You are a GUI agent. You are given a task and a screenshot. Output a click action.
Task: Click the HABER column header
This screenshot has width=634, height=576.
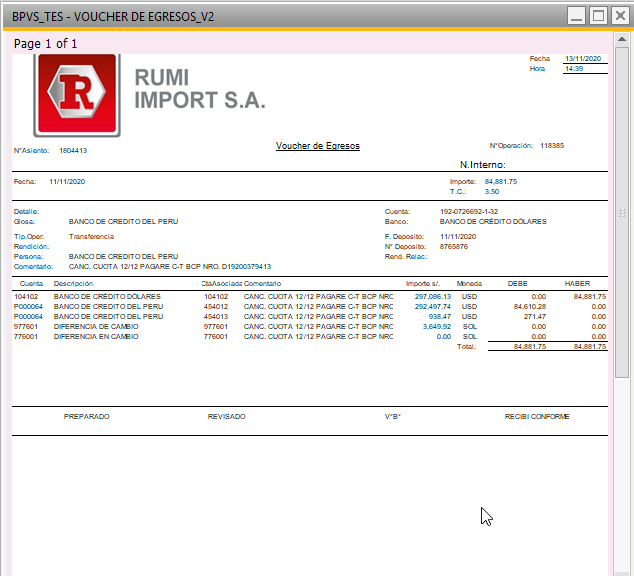point(577,284)
